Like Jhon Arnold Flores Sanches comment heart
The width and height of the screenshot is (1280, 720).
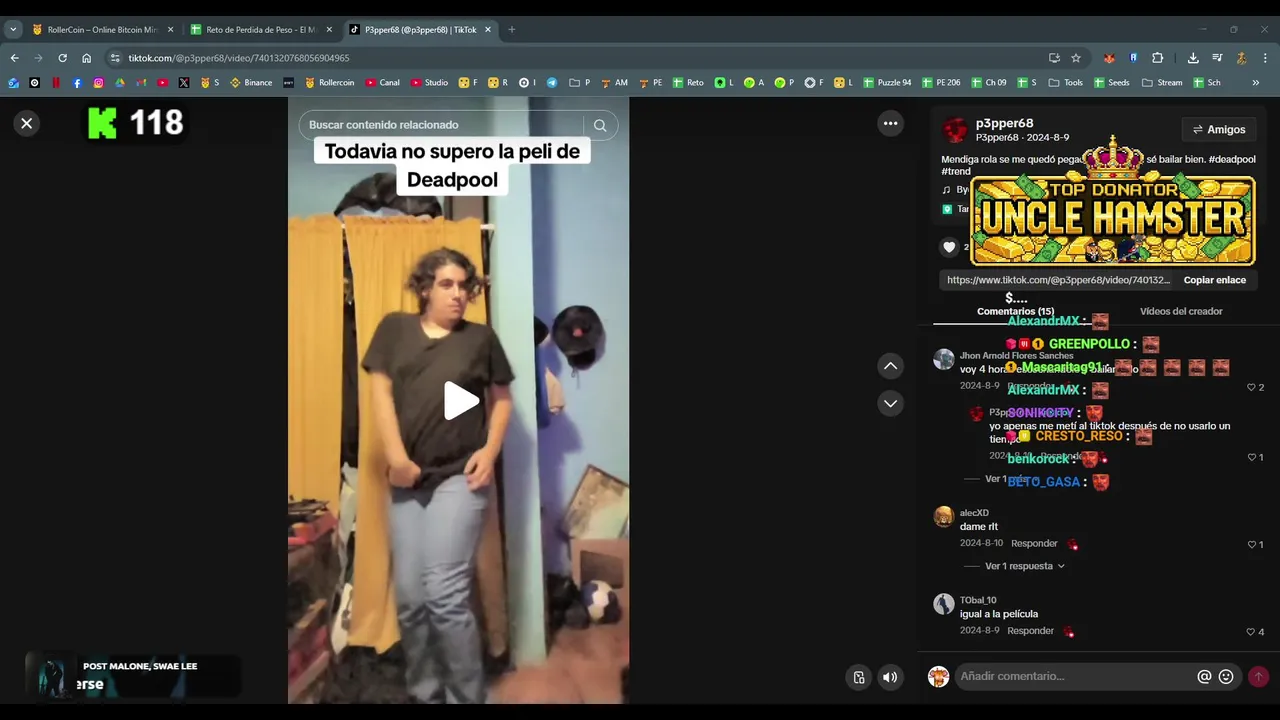click(x=1251, y=387)
